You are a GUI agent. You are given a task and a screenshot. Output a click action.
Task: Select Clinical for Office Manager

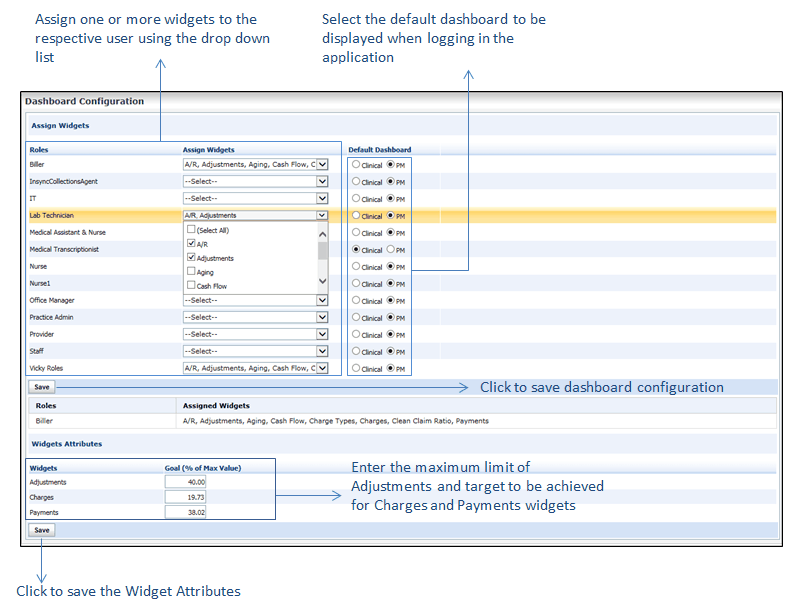click(356, 300)
